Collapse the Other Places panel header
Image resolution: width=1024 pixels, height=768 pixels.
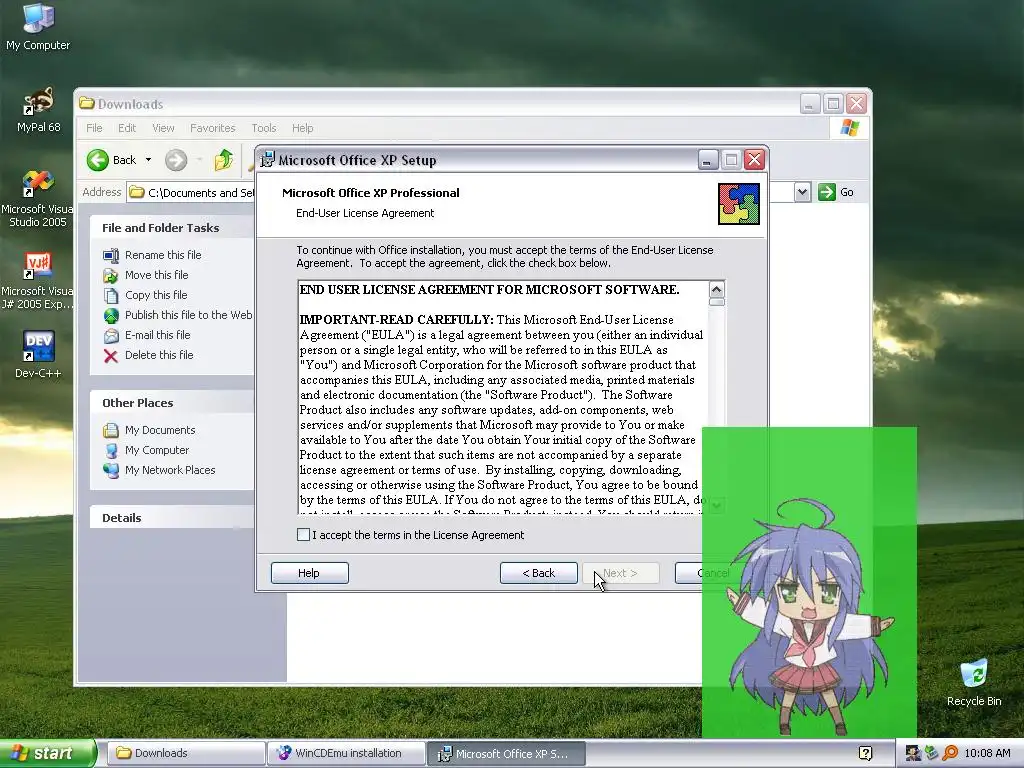[x=172, y=403]
